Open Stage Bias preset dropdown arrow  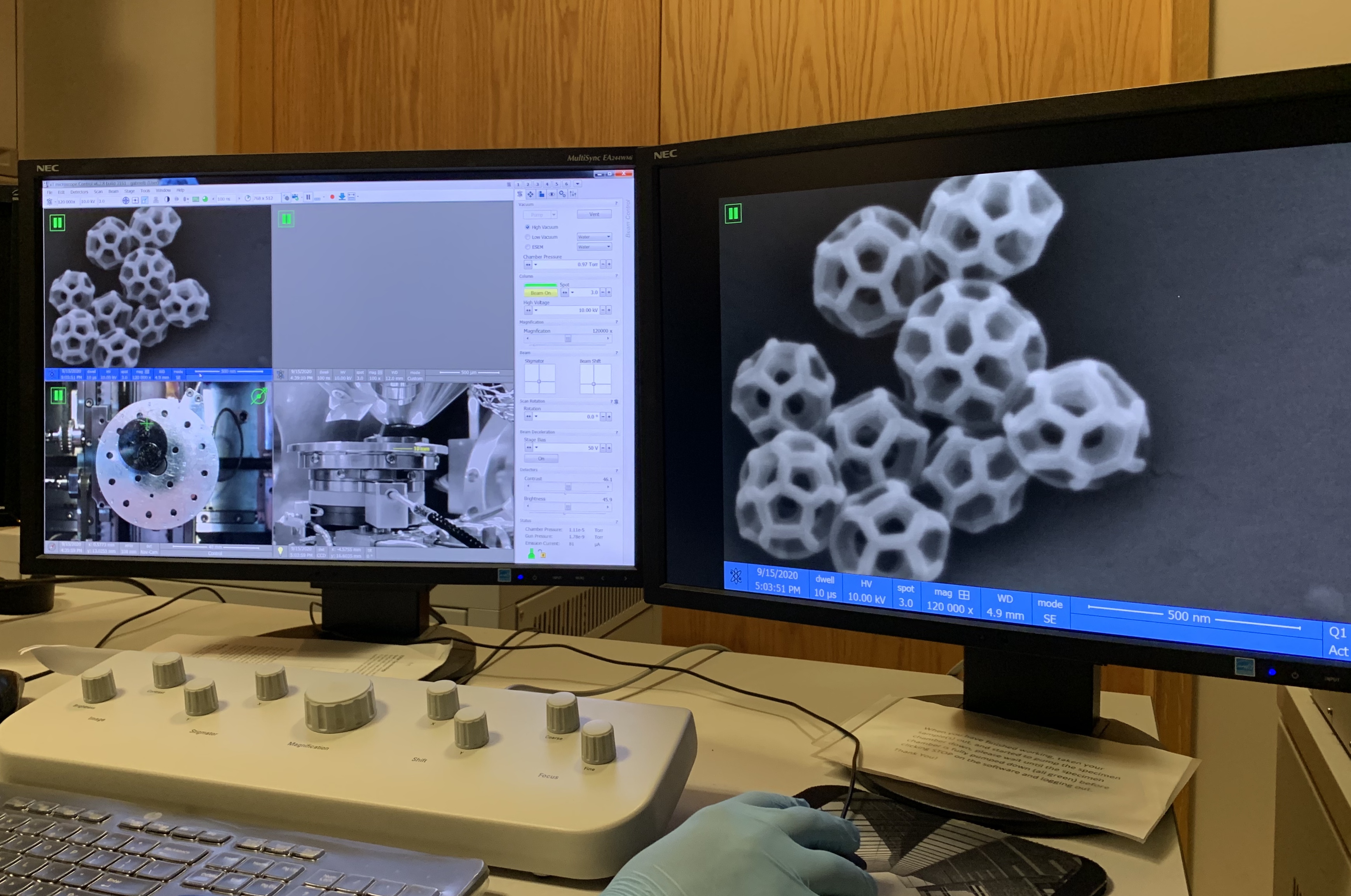pos(537,448)
